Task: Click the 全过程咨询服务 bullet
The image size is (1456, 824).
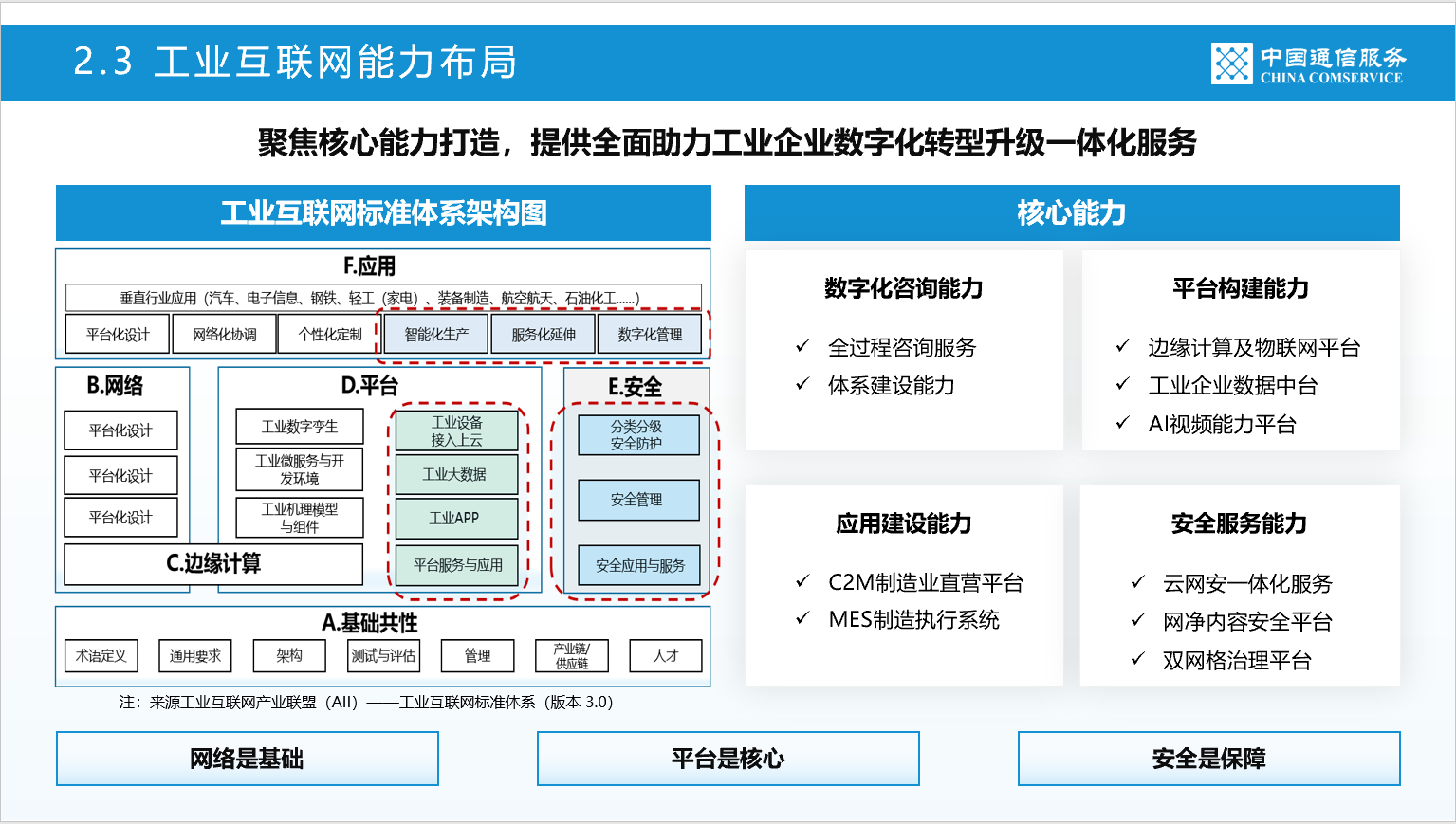Action: coord(902,347)
